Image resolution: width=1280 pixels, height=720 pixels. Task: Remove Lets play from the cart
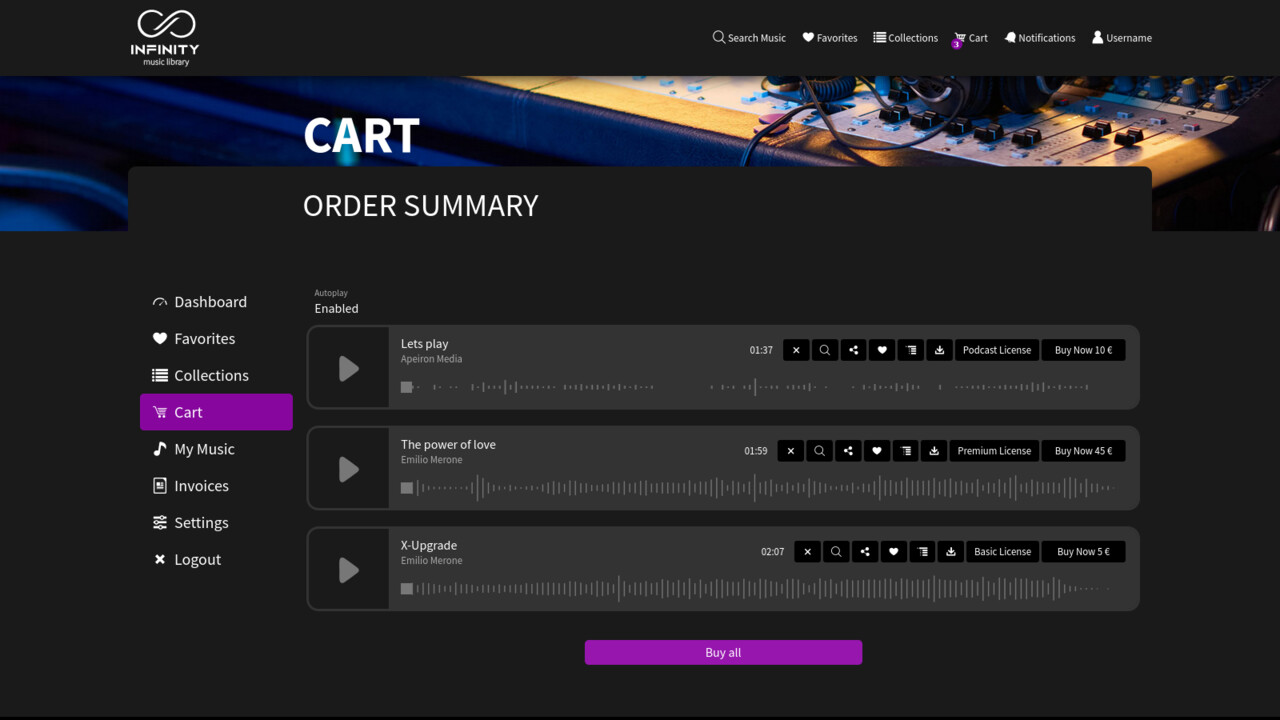(x=796, y=350)
